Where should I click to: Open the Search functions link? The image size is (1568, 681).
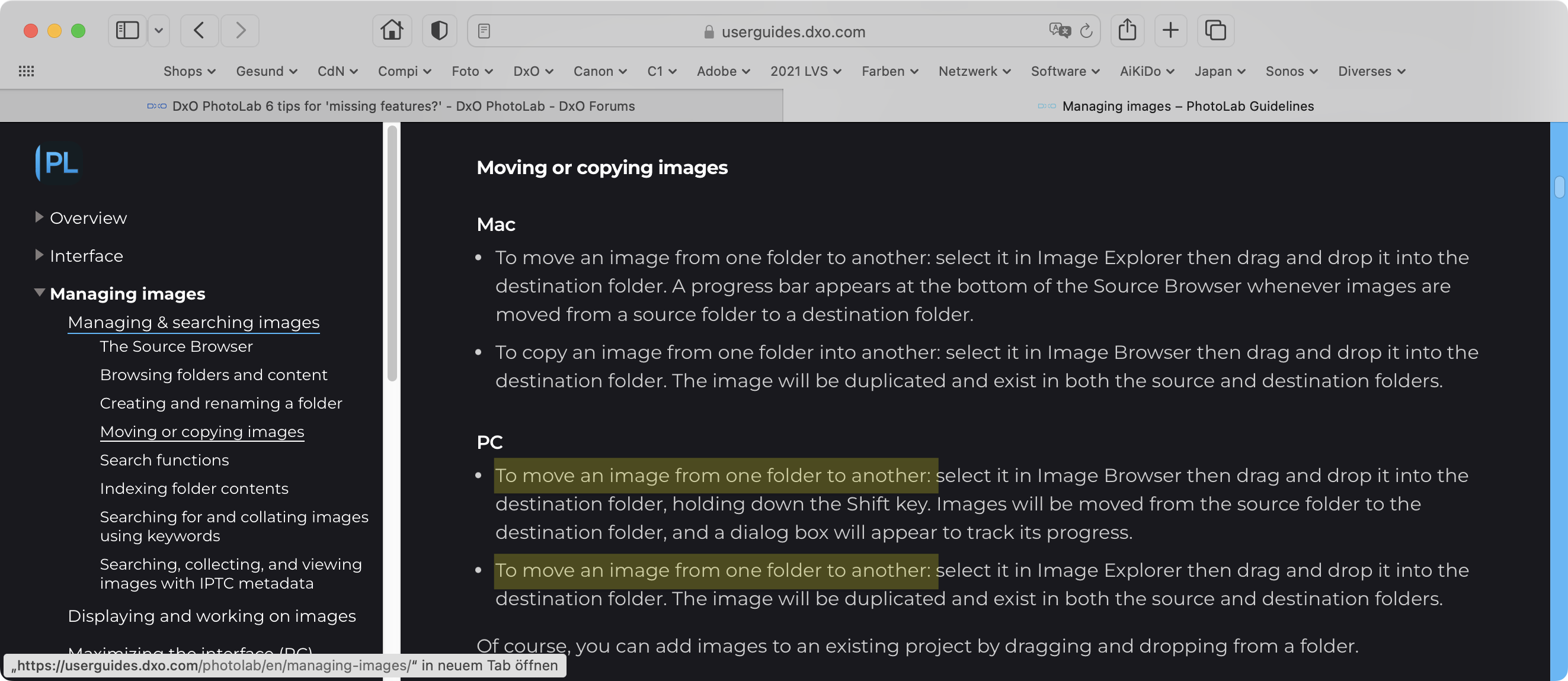[x=164, y=460]
